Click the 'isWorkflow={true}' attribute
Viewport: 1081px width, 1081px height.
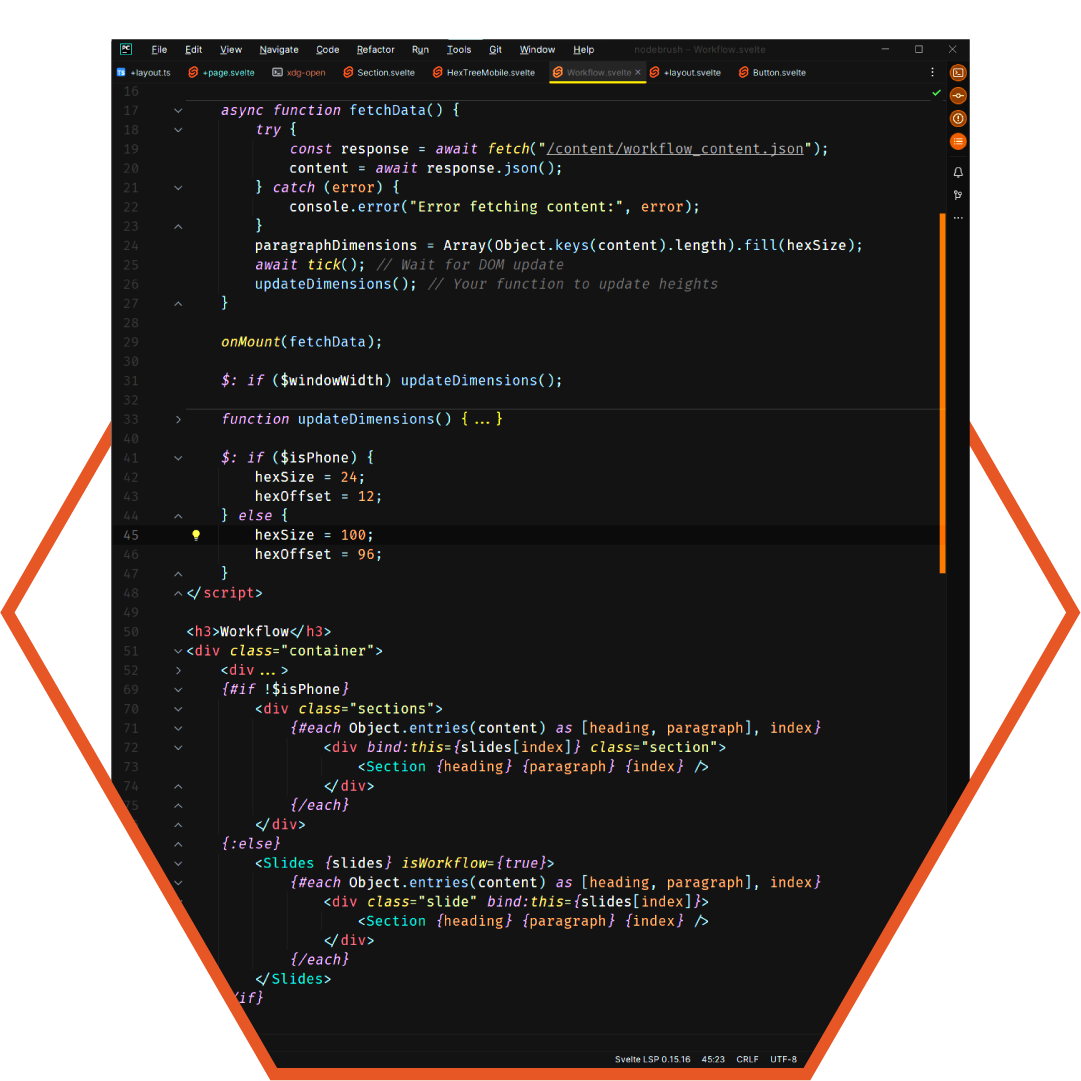tap(474, 863)
